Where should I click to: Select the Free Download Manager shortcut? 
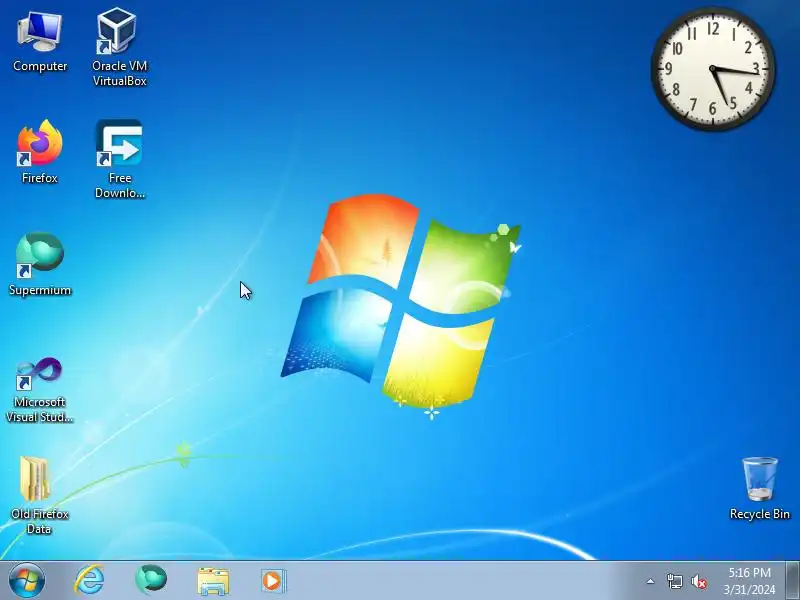coord(119,159)
